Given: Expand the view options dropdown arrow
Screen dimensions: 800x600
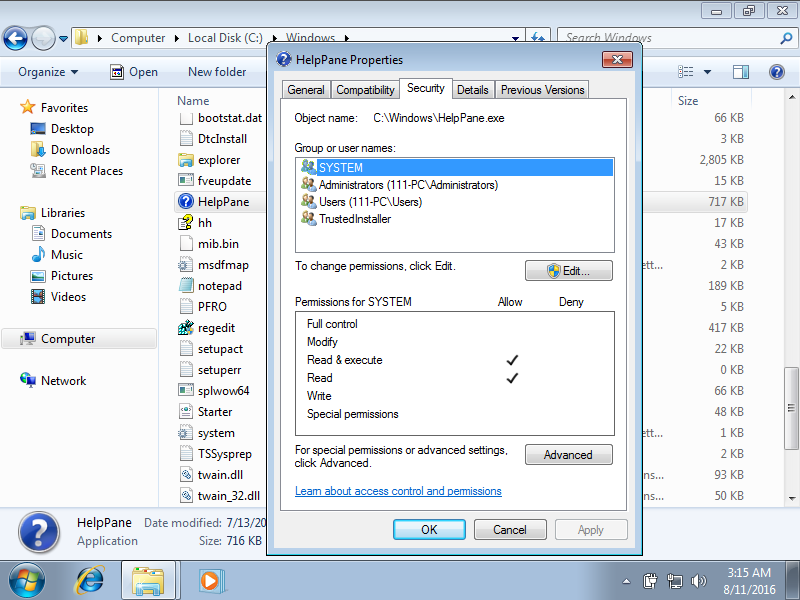Looking at the screenshot, I should 707,72.
